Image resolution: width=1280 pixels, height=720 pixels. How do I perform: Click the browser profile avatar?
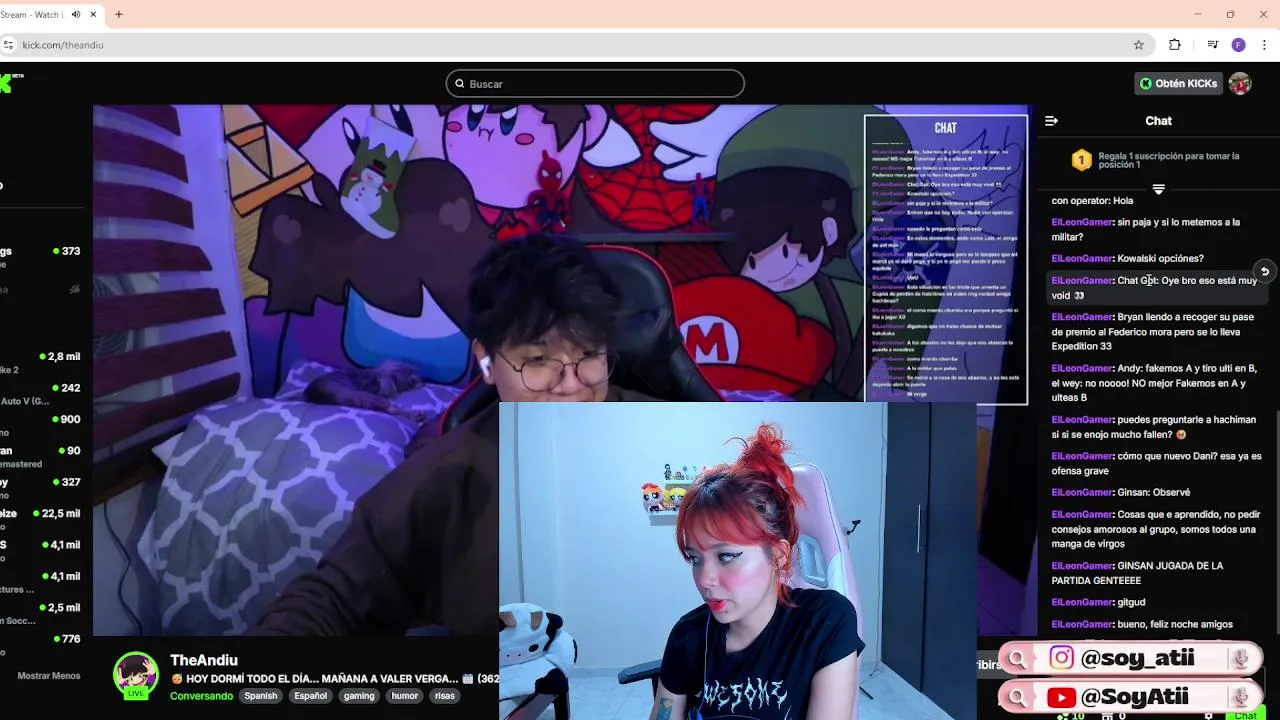(1238, 45)
